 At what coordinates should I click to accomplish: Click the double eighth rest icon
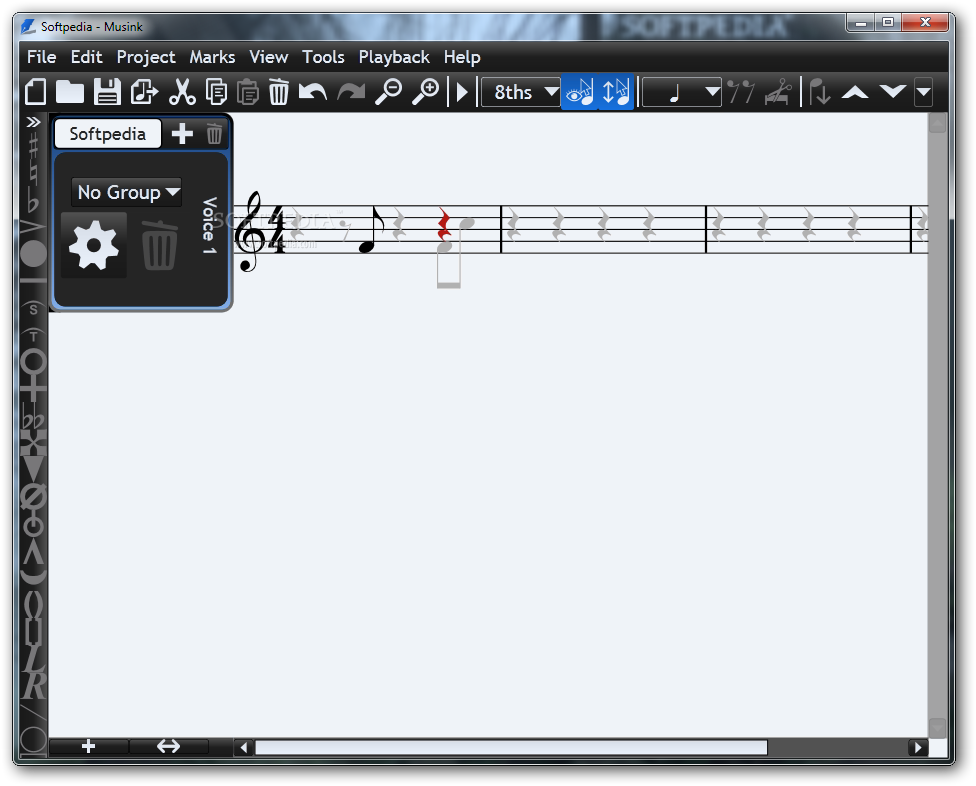(x=741, y=92)
